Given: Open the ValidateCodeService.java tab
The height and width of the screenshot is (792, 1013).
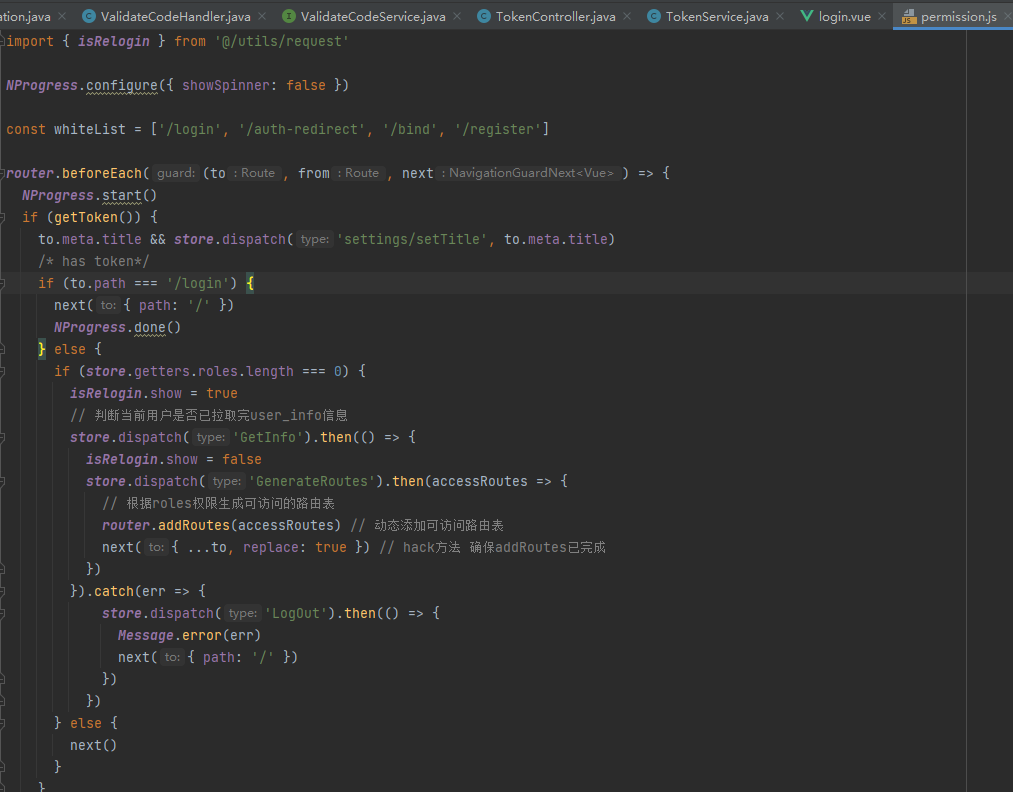Looking at the screenshot, I should click(x=373, y=16).
